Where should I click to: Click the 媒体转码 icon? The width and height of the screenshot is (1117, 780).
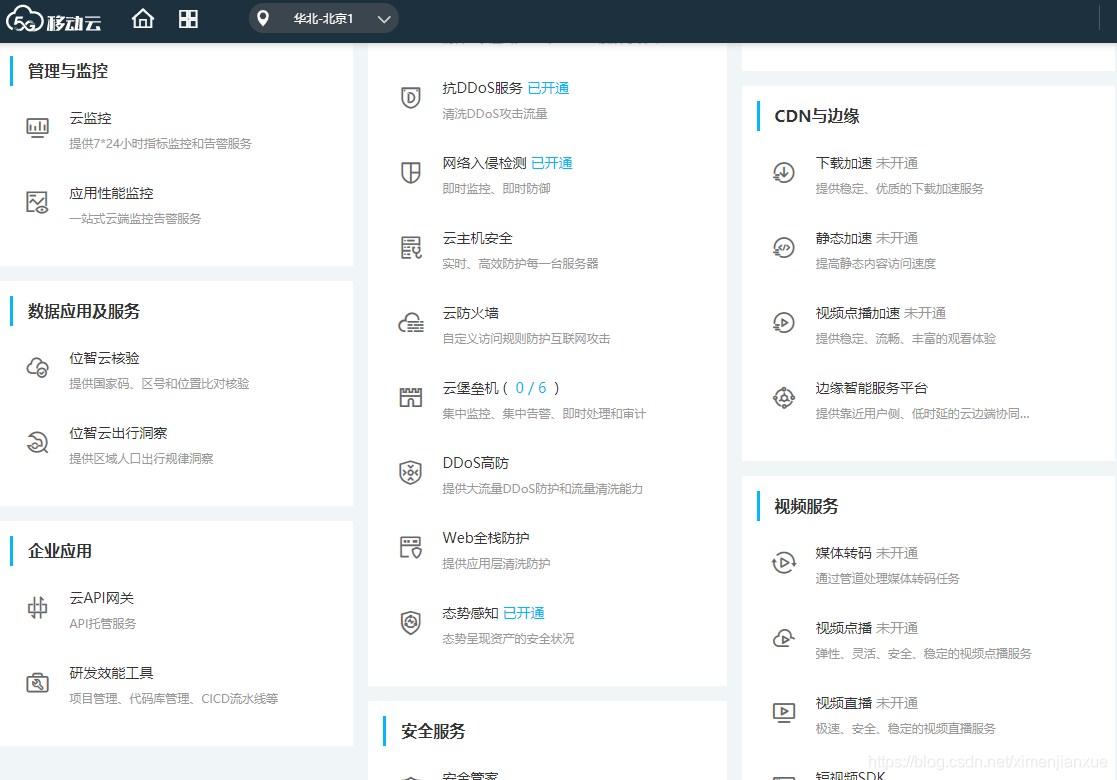click(784, 563)
